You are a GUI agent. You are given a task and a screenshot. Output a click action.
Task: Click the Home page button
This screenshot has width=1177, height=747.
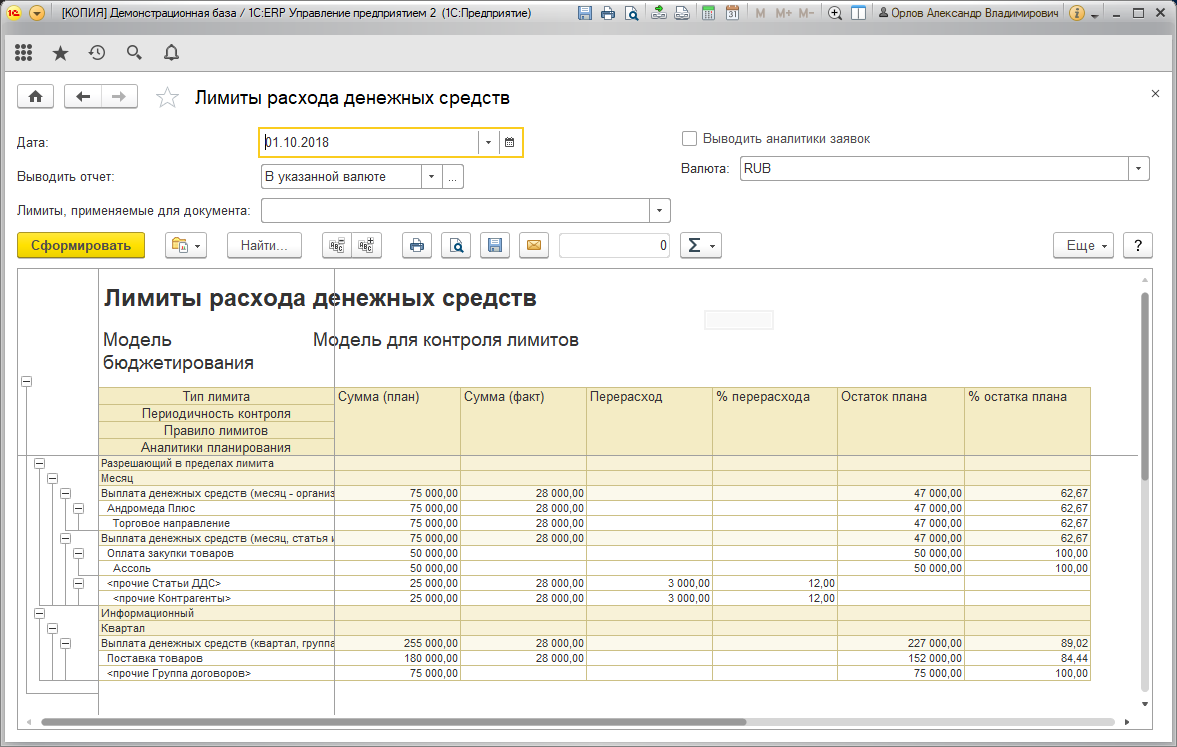[35, 97]
